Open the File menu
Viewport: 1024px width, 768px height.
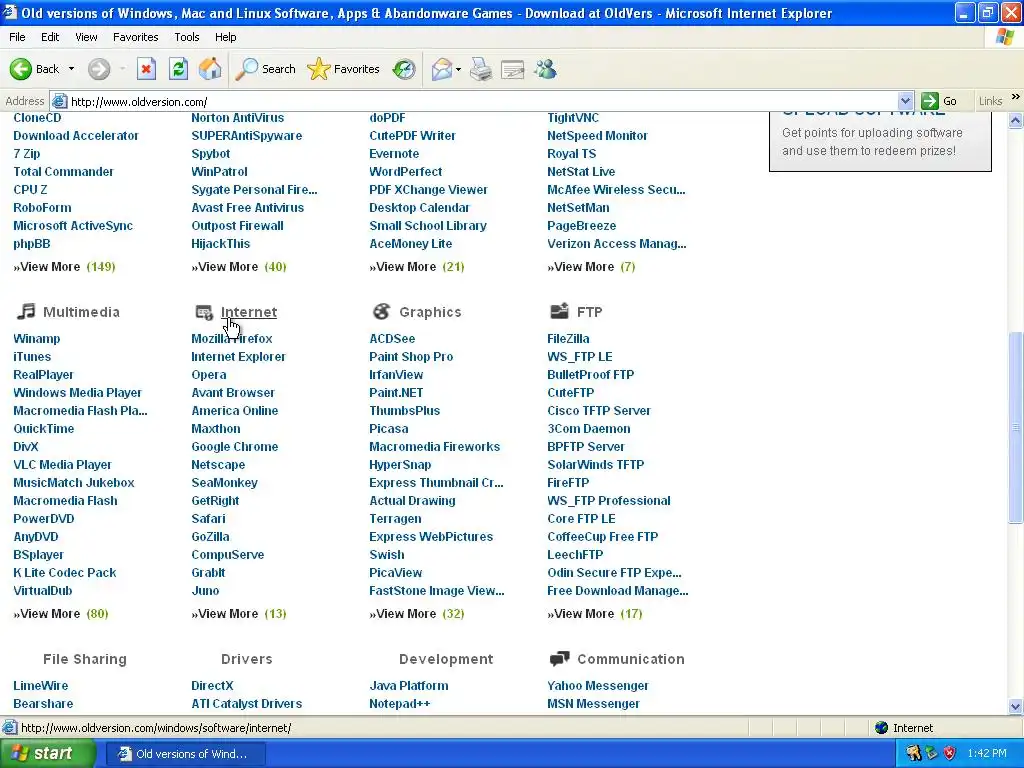[18, 37]
